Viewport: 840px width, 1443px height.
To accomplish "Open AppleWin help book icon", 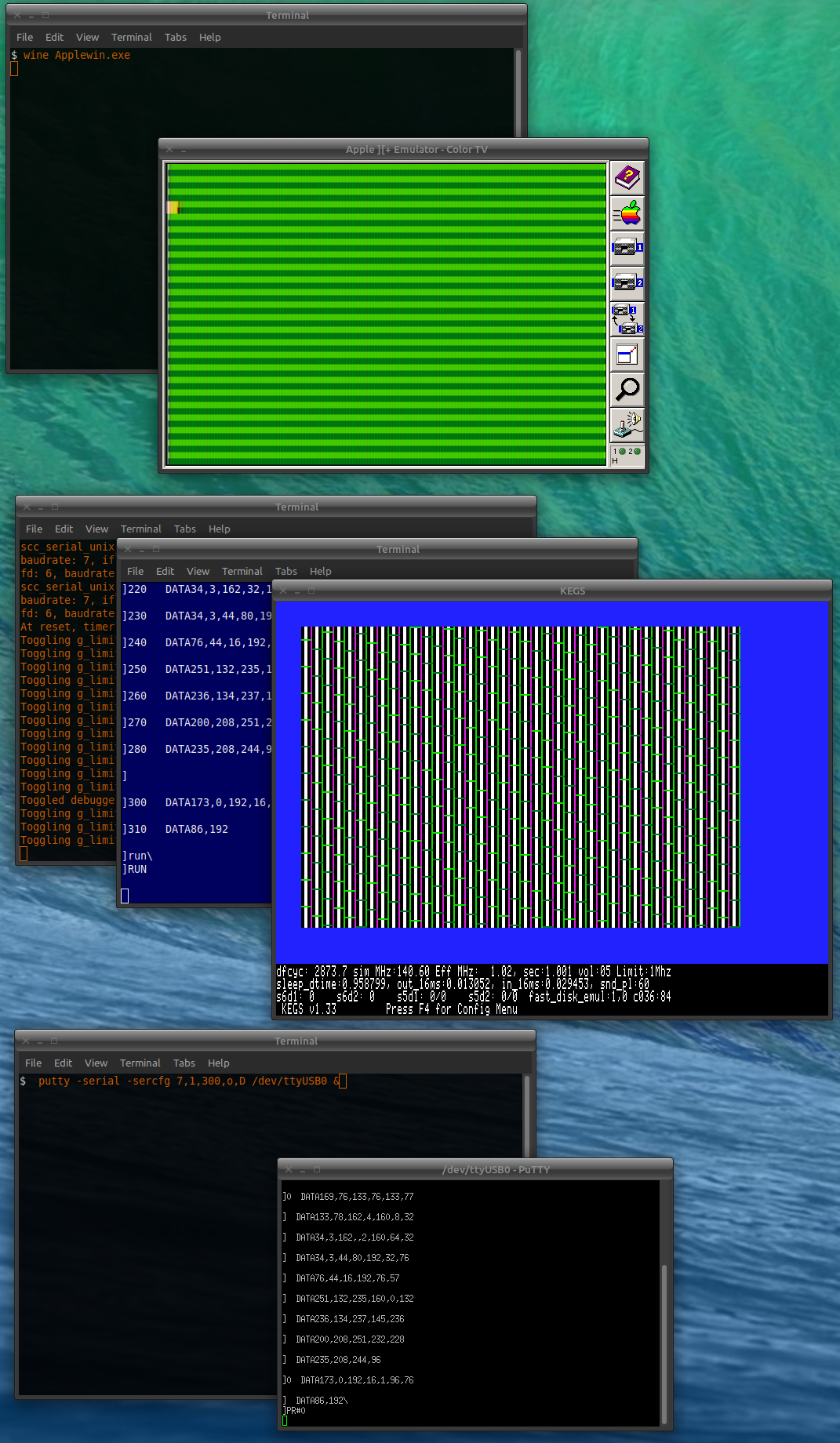I will pos(627,178).
